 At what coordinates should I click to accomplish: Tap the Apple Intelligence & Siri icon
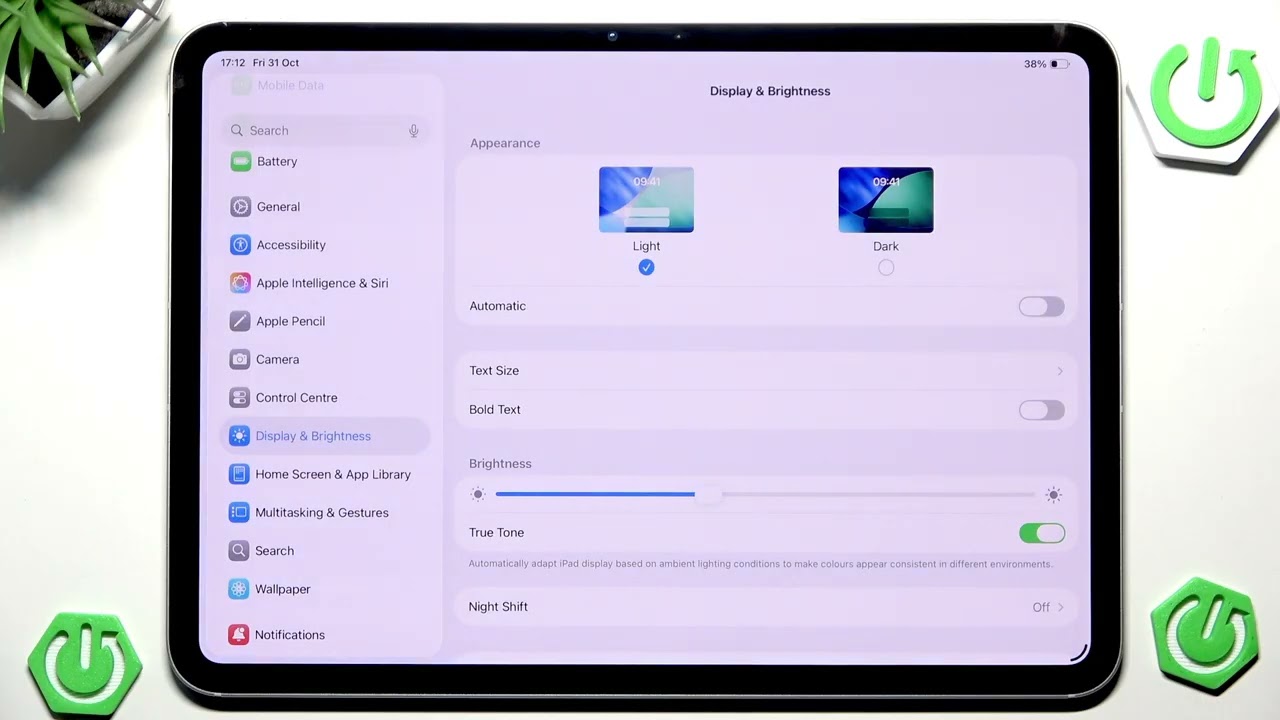click(240, 283)
